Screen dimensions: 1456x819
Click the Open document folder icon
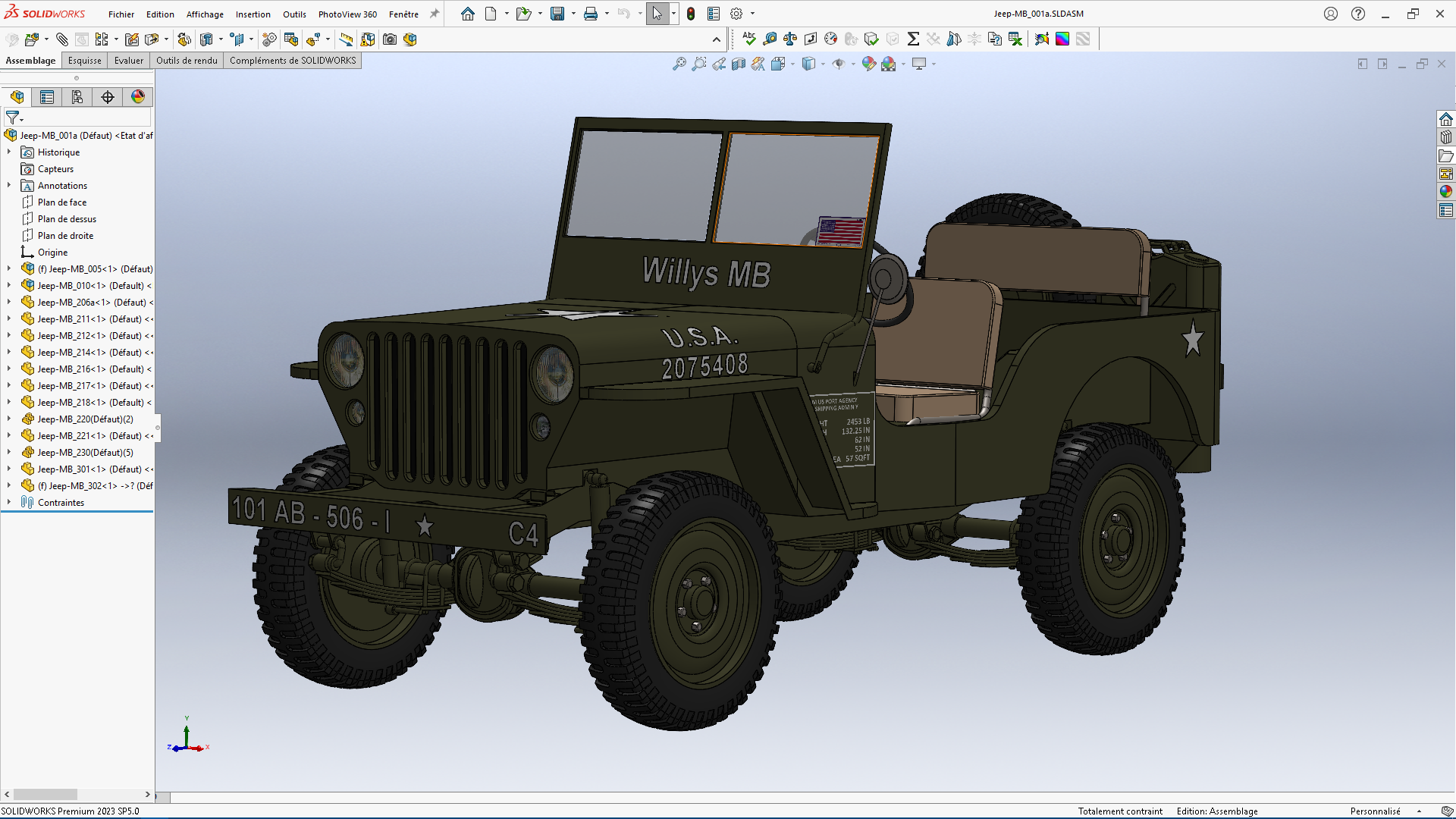click(523, 14)
